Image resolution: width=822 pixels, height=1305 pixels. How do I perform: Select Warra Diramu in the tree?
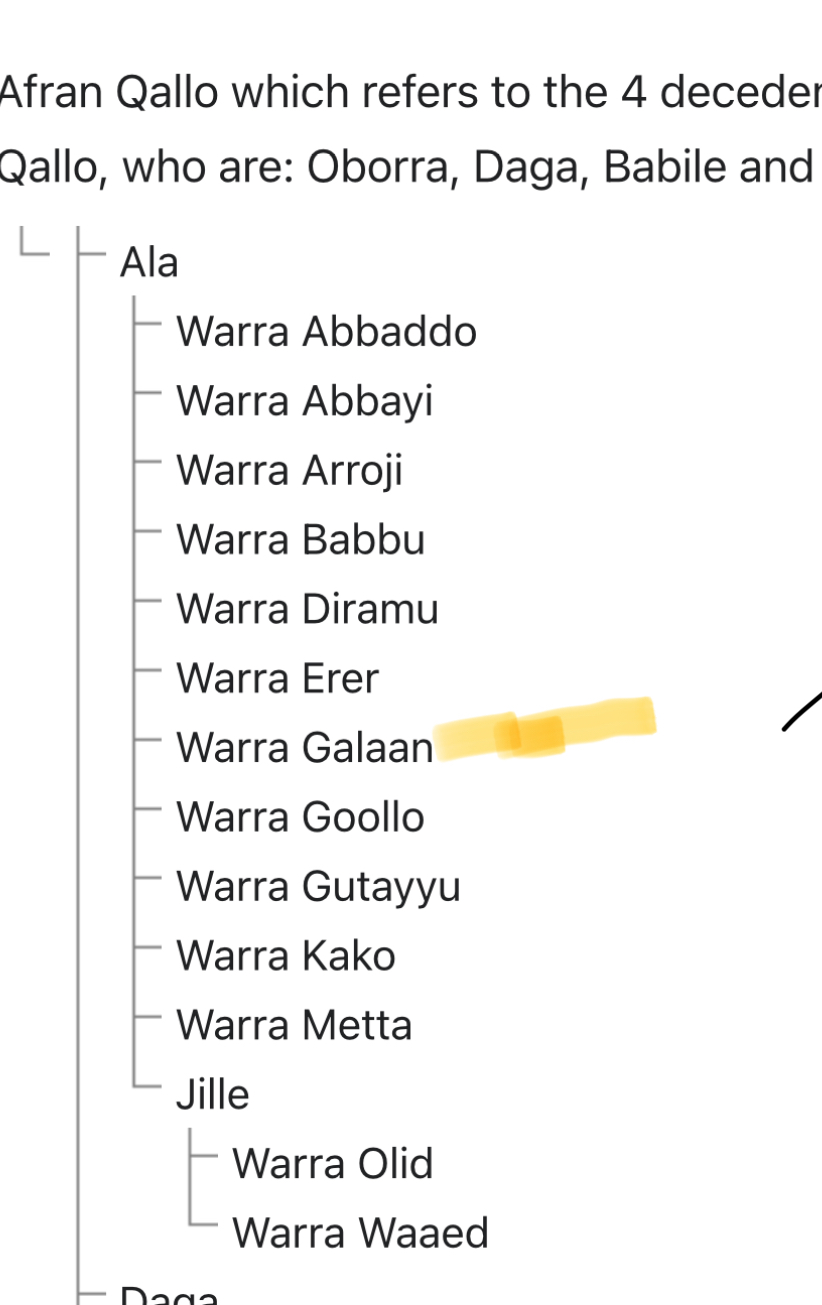tap(307, 610)
